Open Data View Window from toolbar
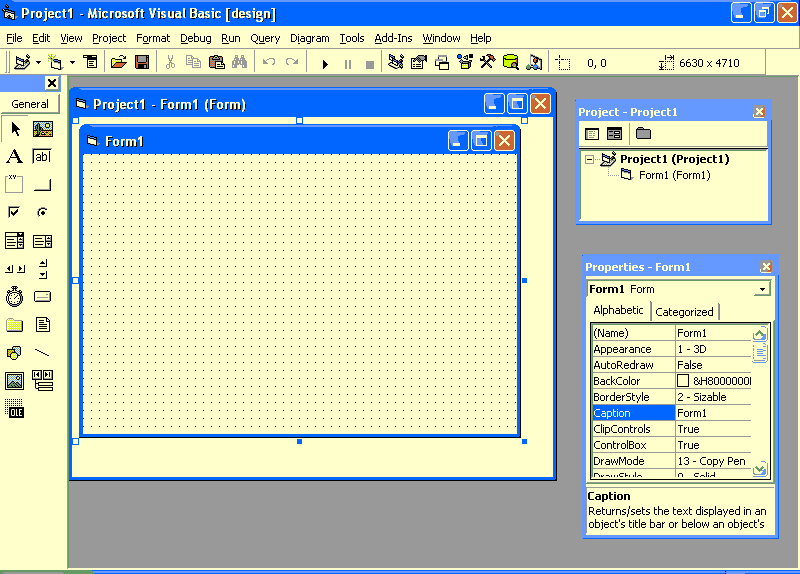This screenshot has height=574, width=800. click(x=510, y=62)
